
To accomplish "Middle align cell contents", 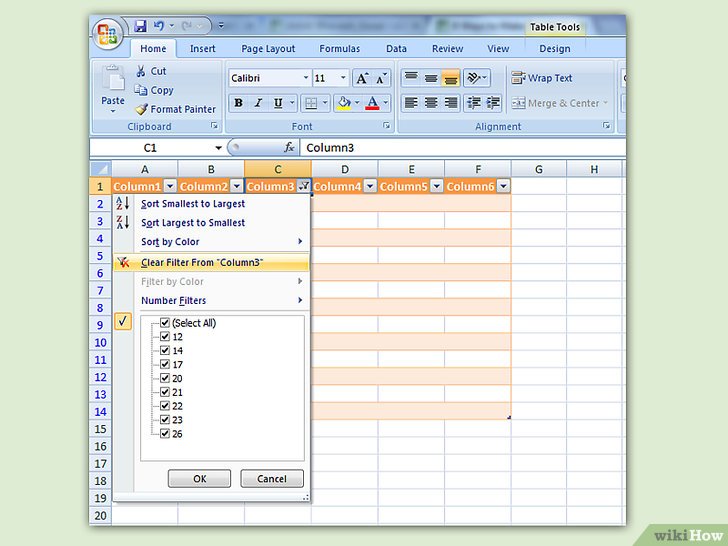I will [x=431, y=78].
